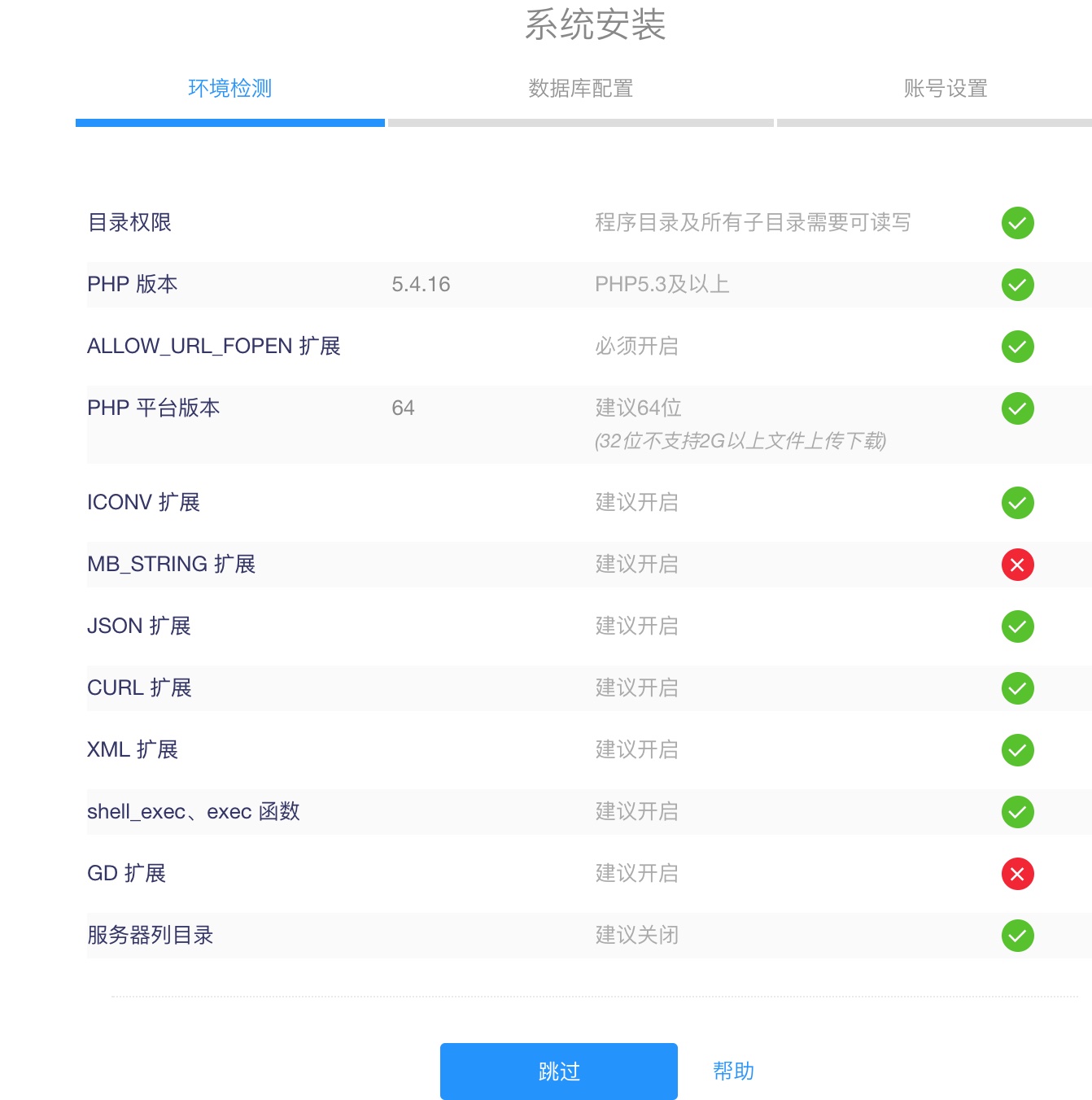The height and width of the screenshot is (1100, 1092).
Task: Open the 帮助 link
Action: [x=733, y=1071]
